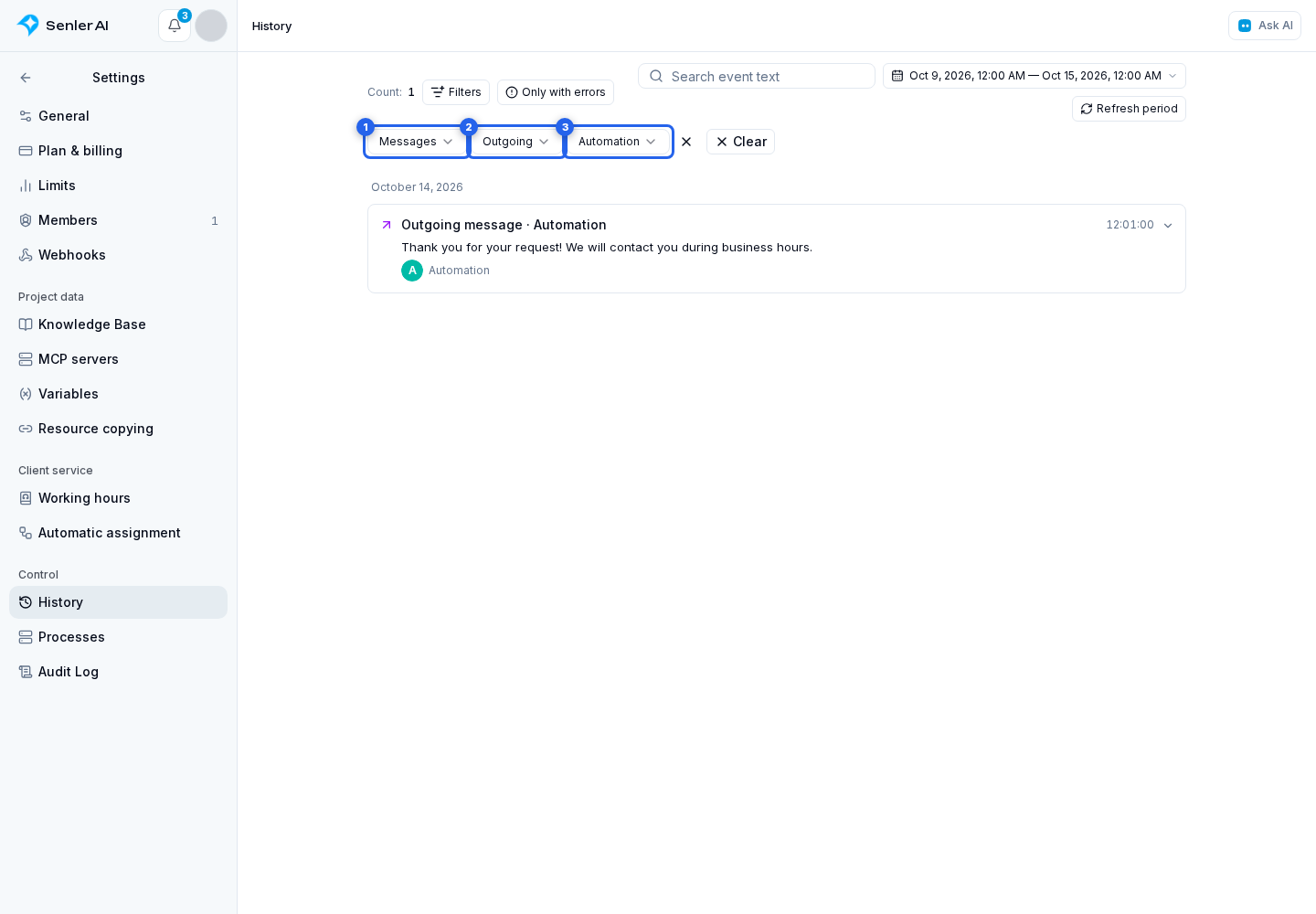Open the Messages type dropdown
The width and height of the screenshot is (1316, 914).
pyautogui.click(x=417, y=142)
